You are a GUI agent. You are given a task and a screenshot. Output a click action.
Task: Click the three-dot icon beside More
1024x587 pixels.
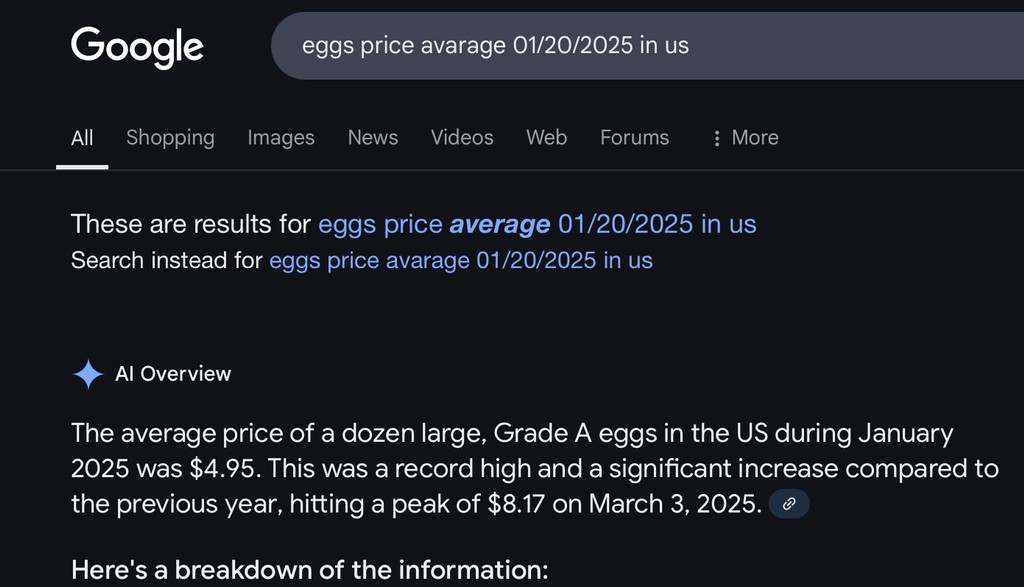[716, 139]
